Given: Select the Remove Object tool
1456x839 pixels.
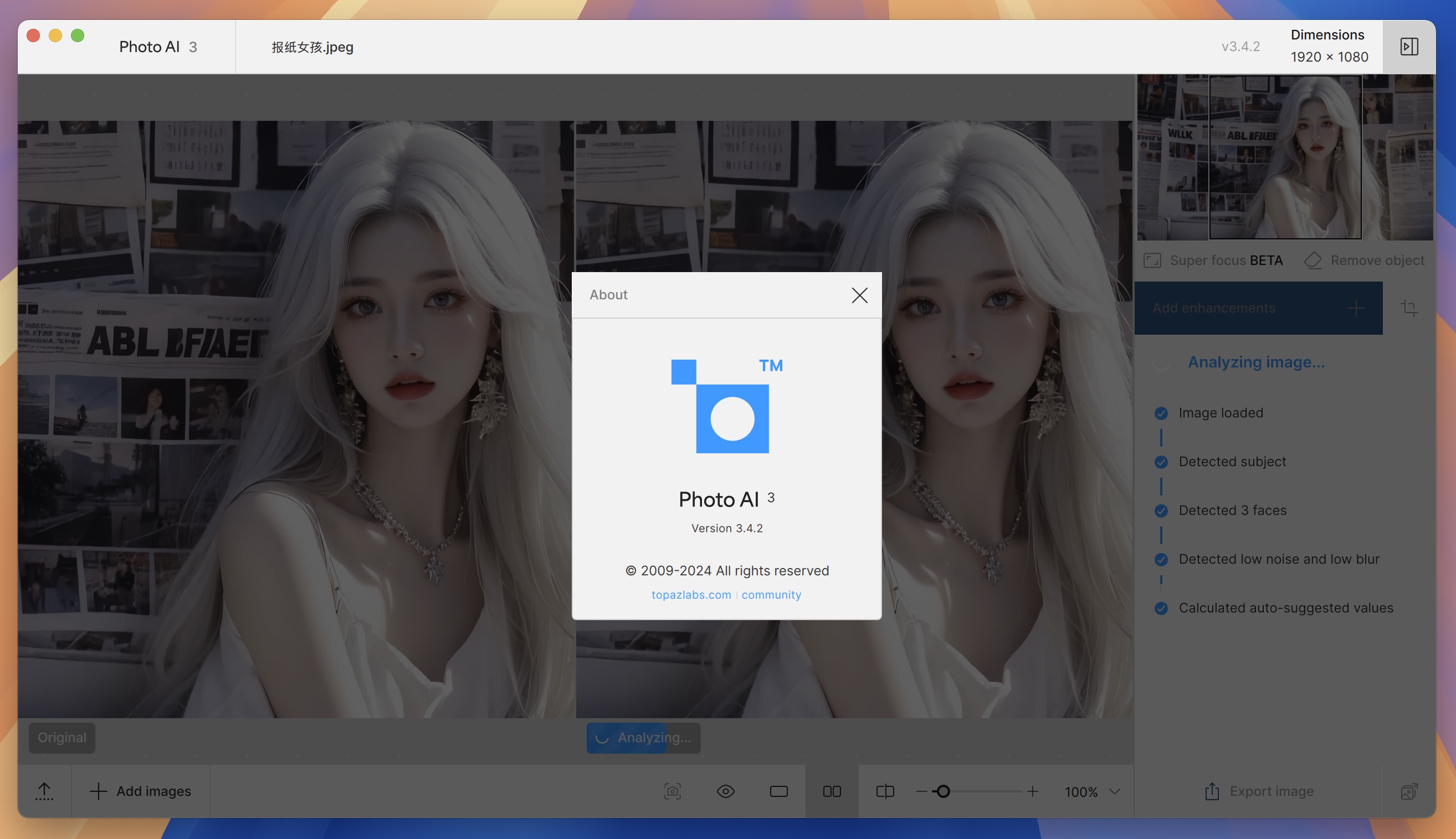Looking at the screenshot, I should click(x=1364, y=260).
